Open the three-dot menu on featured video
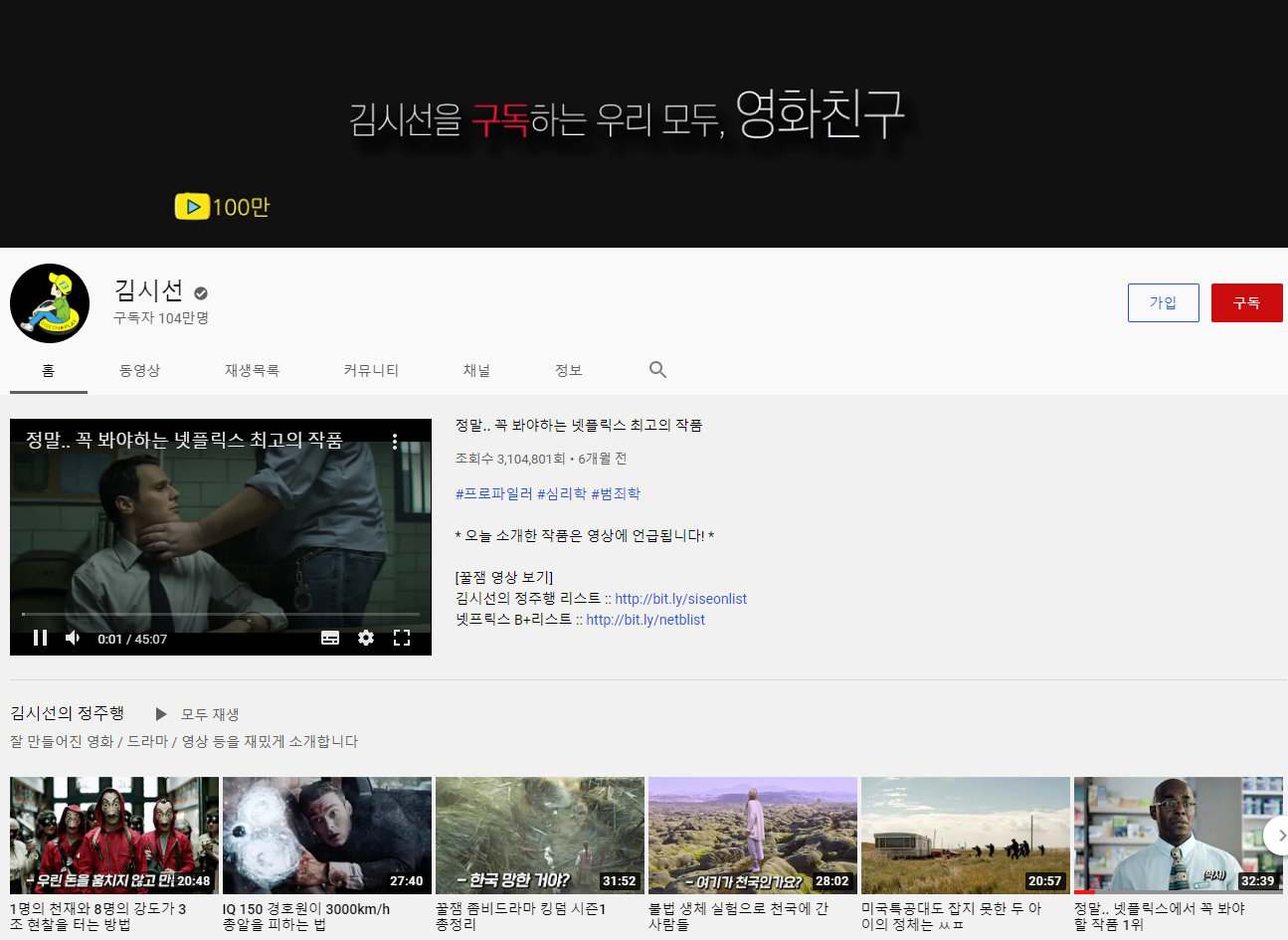 coord(395,441)
